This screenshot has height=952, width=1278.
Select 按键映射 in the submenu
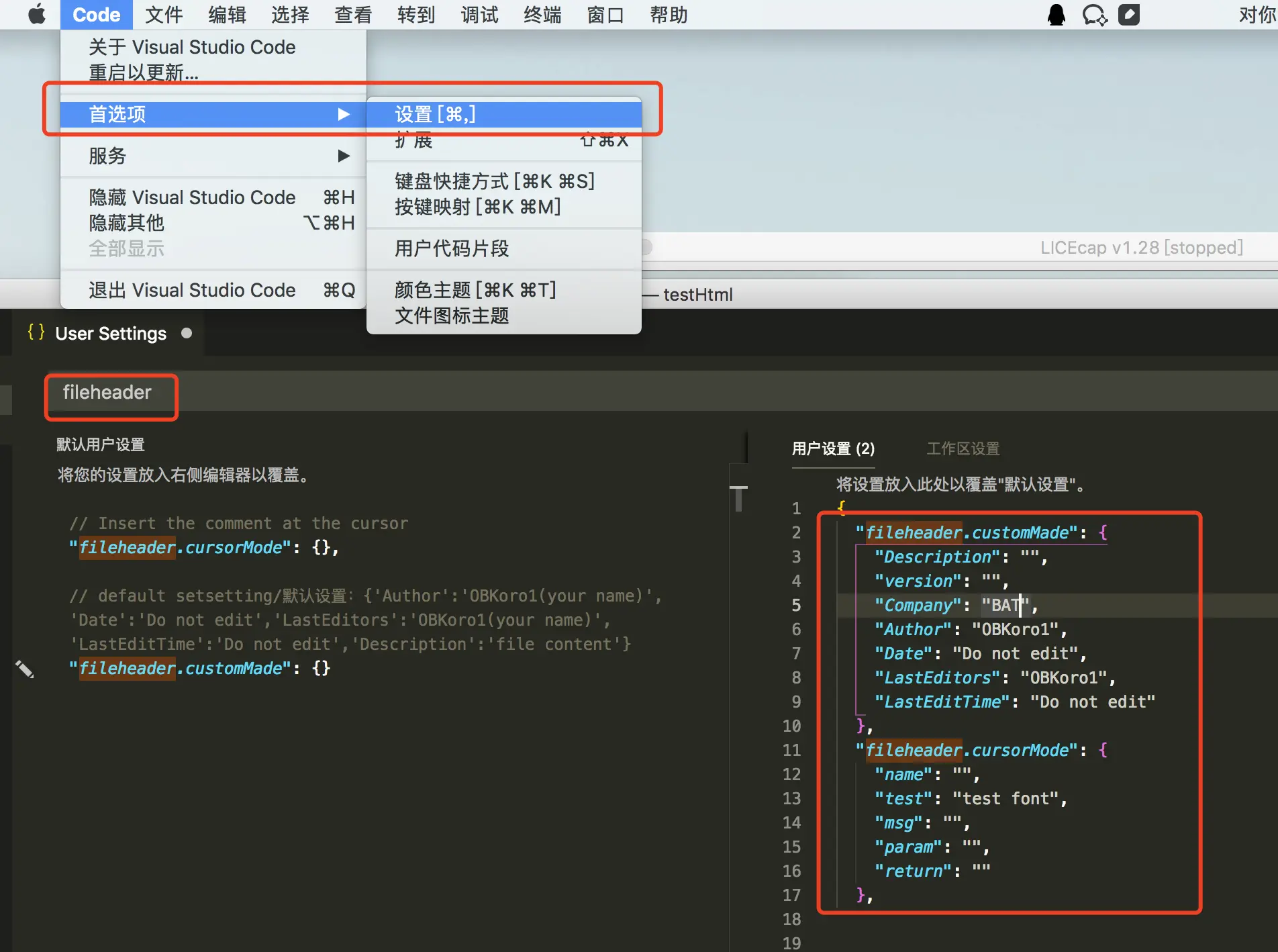[504, 207]
